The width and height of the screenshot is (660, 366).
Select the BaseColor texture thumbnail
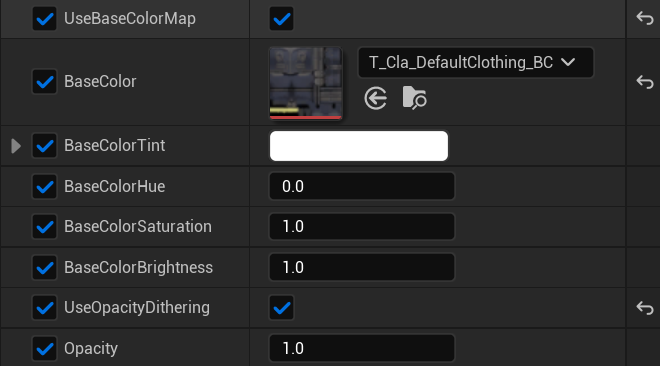(306, 83)
